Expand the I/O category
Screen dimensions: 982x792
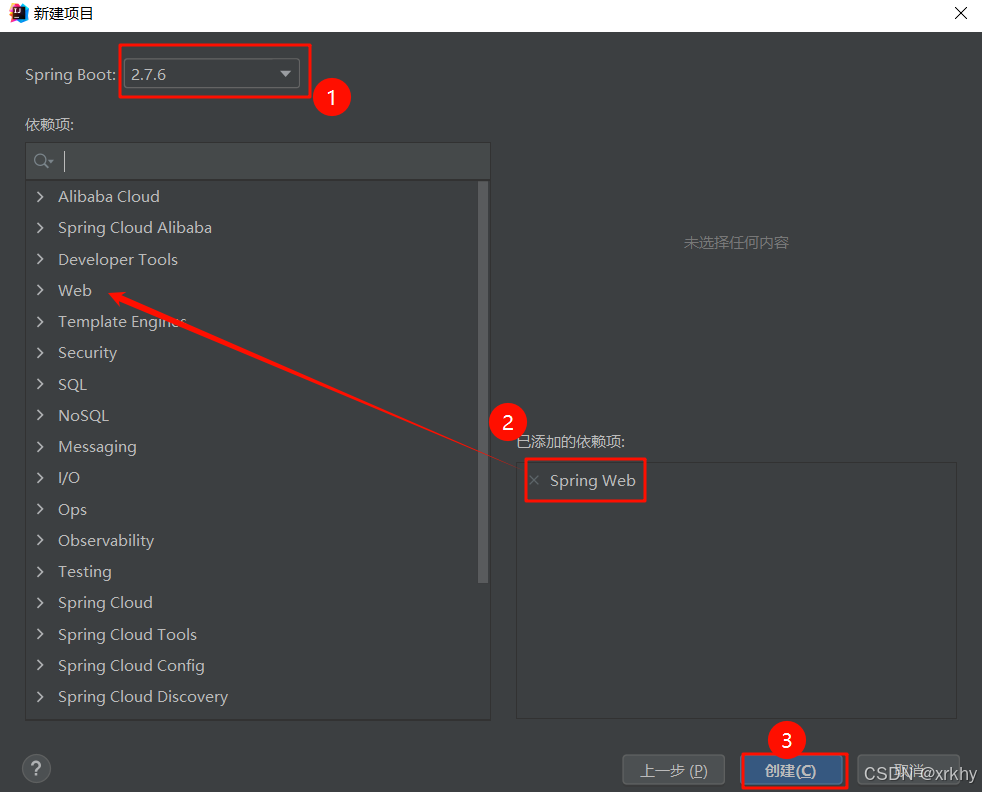point(40,478)
